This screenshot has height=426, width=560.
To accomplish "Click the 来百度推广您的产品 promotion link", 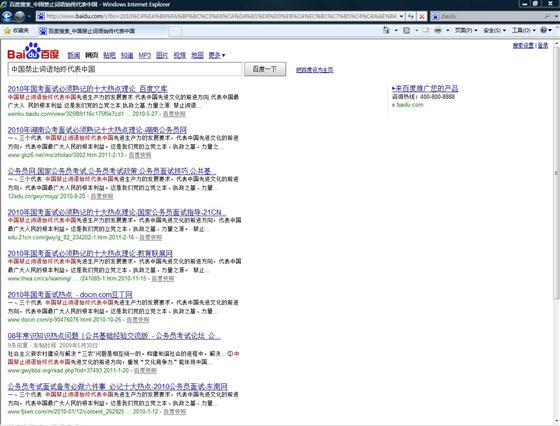I will [425, 88].
